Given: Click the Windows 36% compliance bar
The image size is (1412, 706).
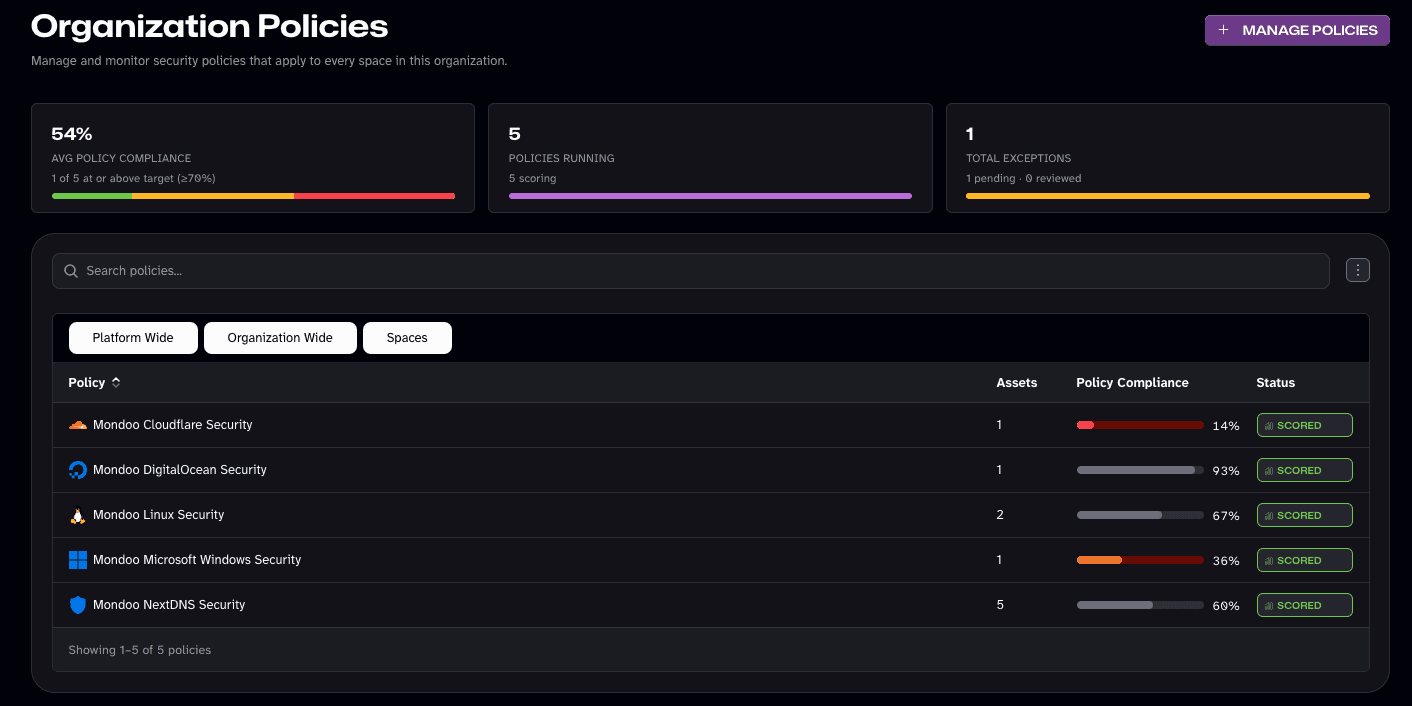Looking at the screenshot, I should 1140,560.
